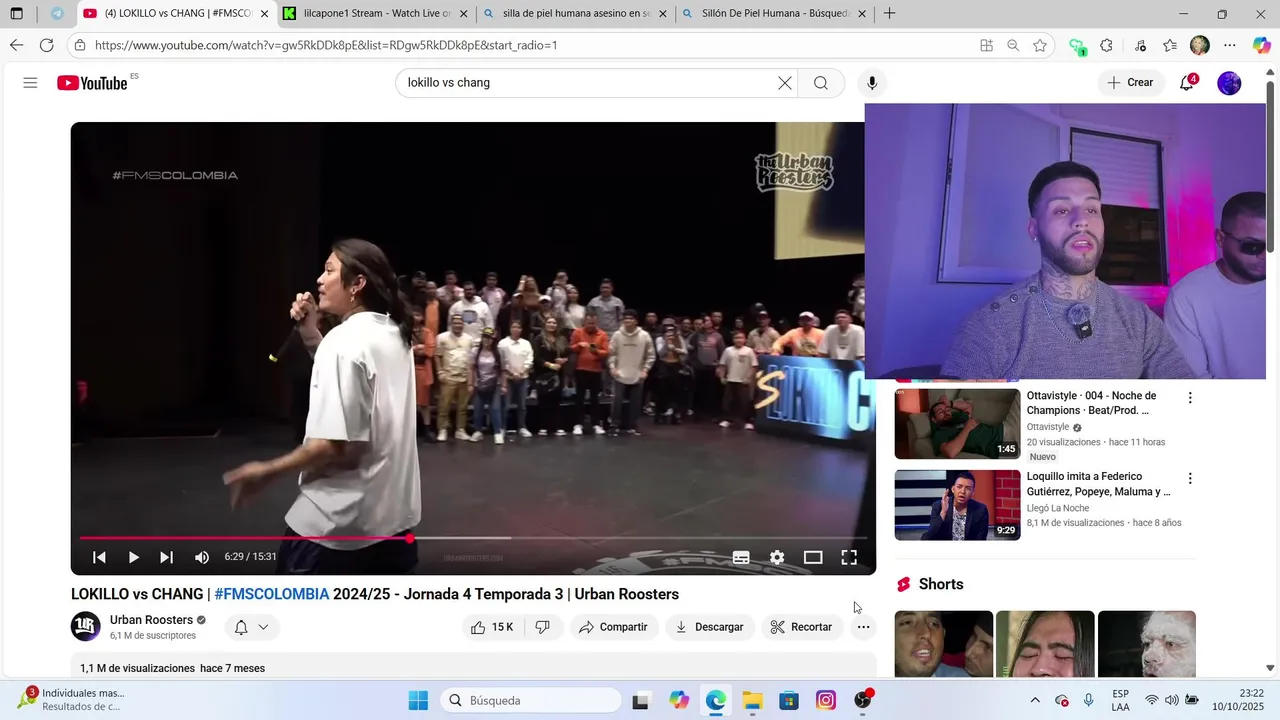Share the video via Compartir

(x=613, y=627)
